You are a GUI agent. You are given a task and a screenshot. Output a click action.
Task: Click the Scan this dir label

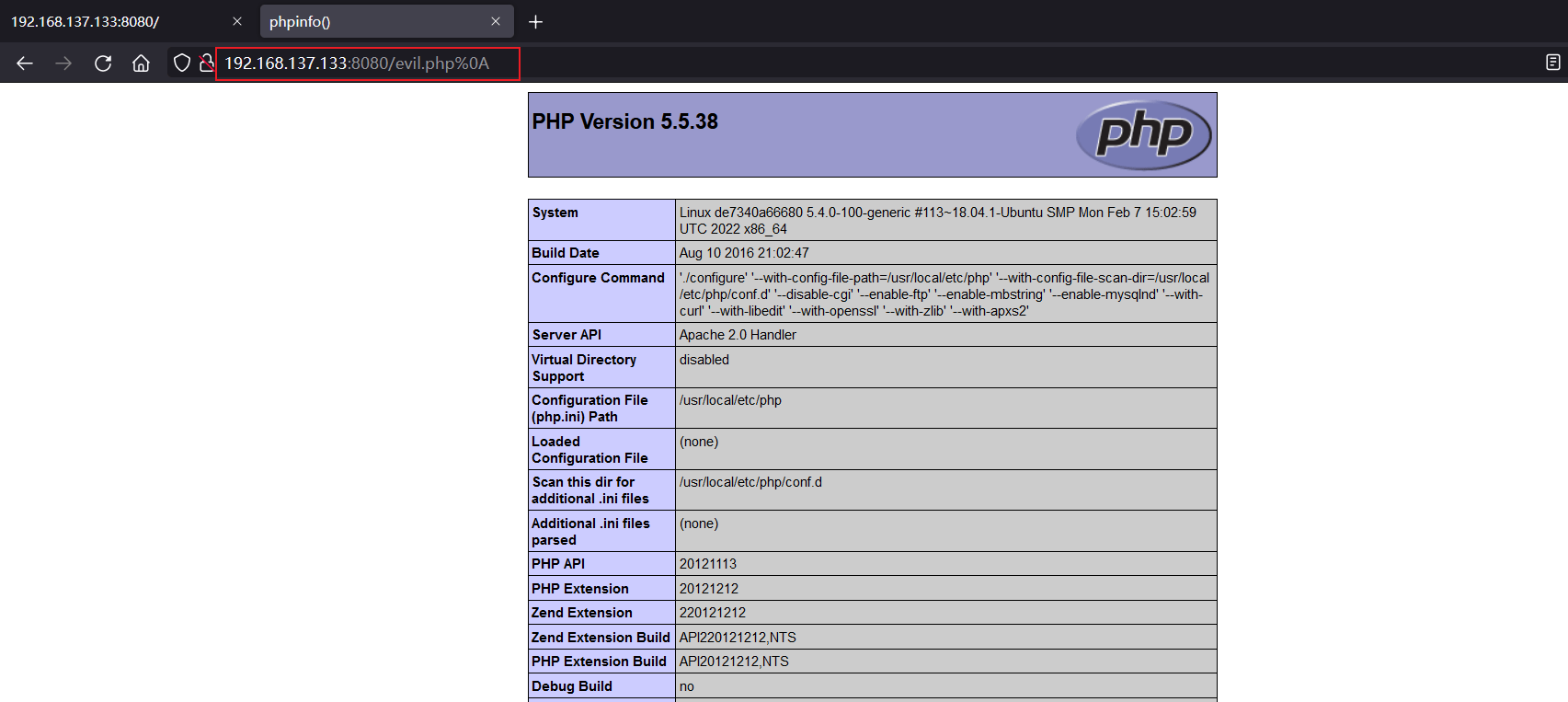590,490
